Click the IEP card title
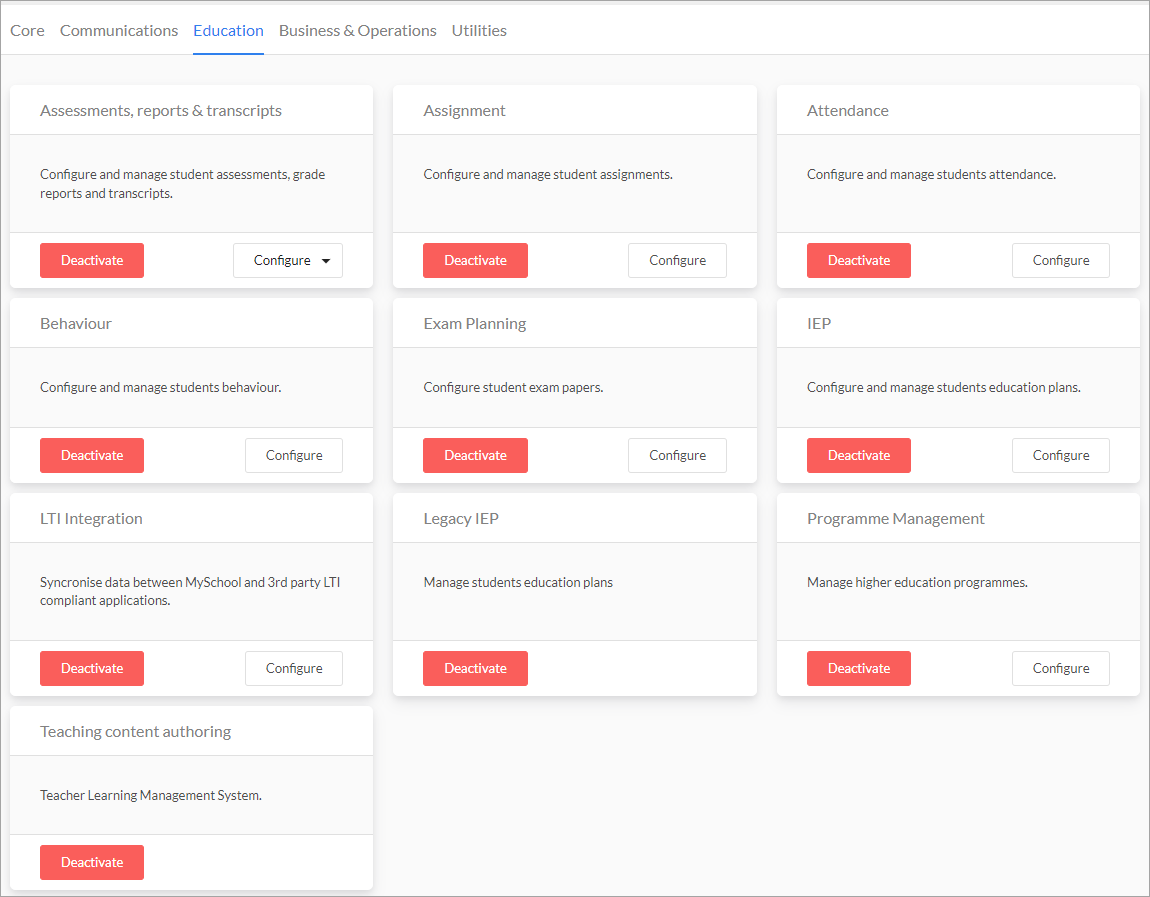Screen dimensions: 1150x897 click(818, 323)
